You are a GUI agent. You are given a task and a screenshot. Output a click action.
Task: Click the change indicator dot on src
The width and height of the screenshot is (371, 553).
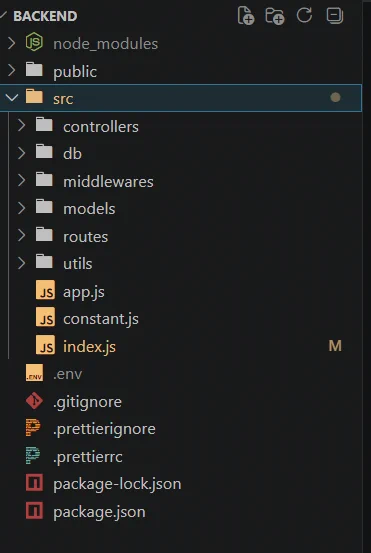335,97
